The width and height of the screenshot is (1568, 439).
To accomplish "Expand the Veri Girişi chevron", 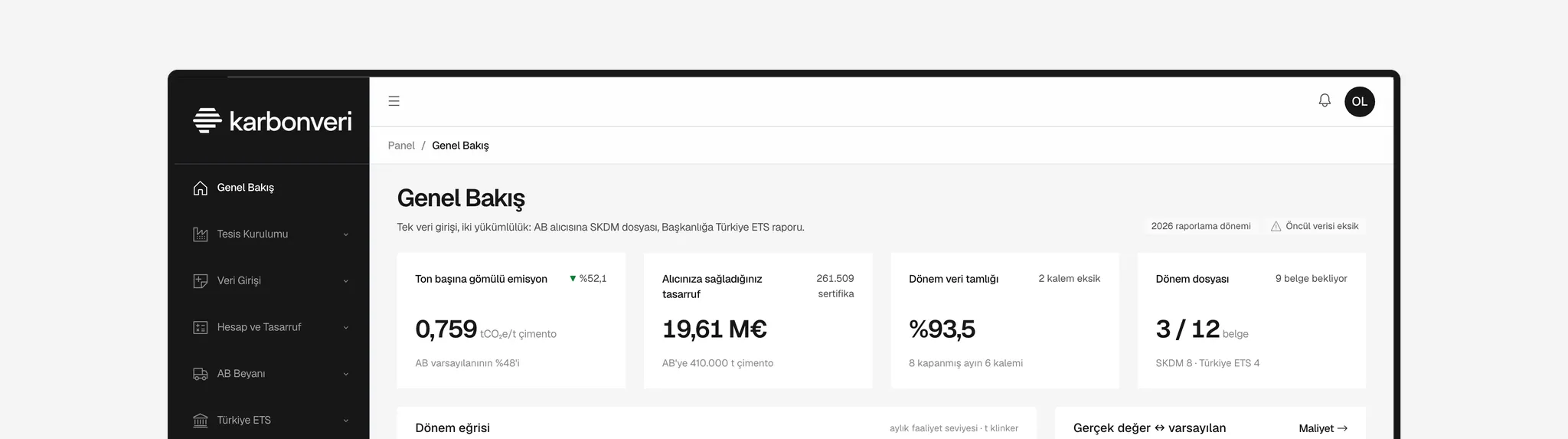I will click(x=345, y=281).
